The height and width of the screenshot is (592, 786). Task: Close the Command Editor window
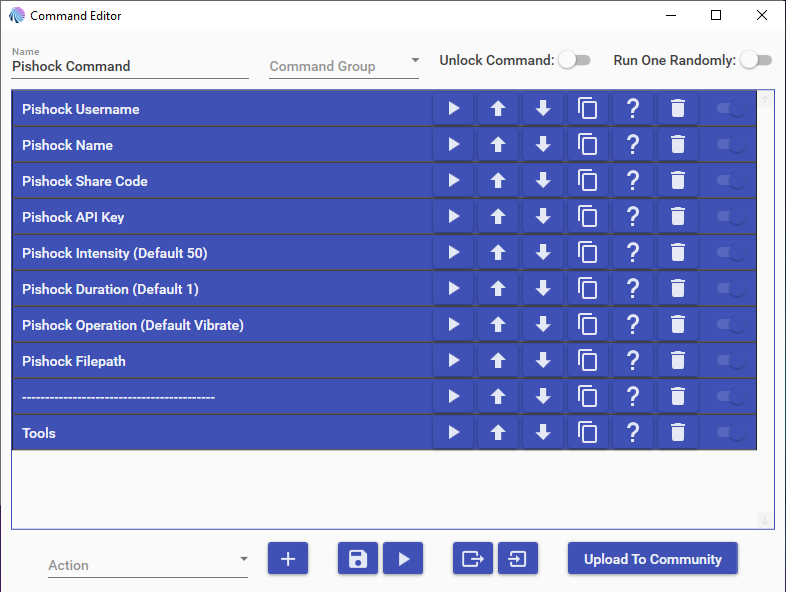[761, 16]
